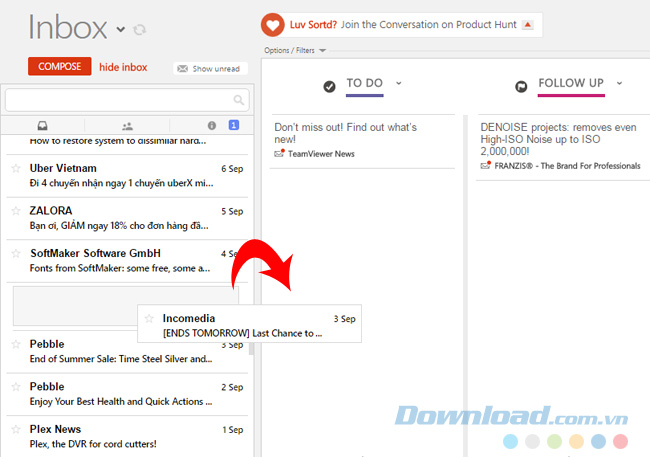This screenshot has height=457, width=650.
Task: Click the hide inbox link
Action: 123,67
